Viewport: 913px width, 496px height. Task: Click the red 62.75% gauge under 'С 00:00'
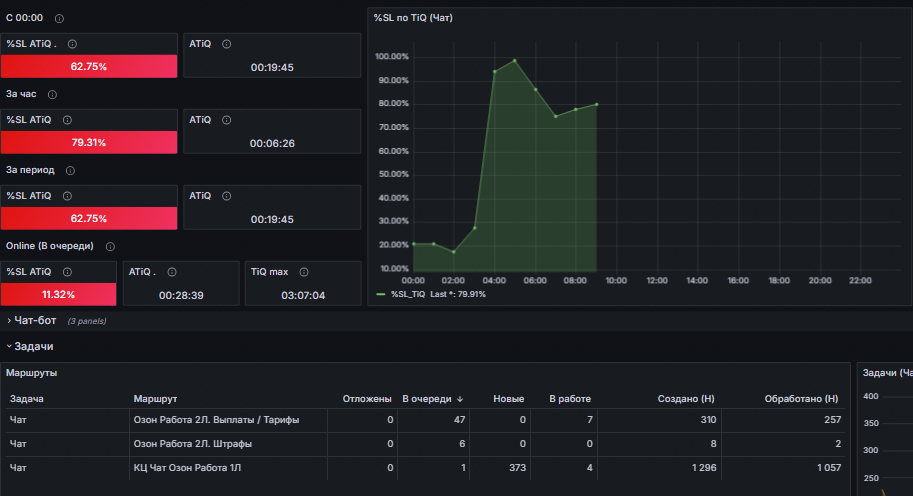click(89, 66)
